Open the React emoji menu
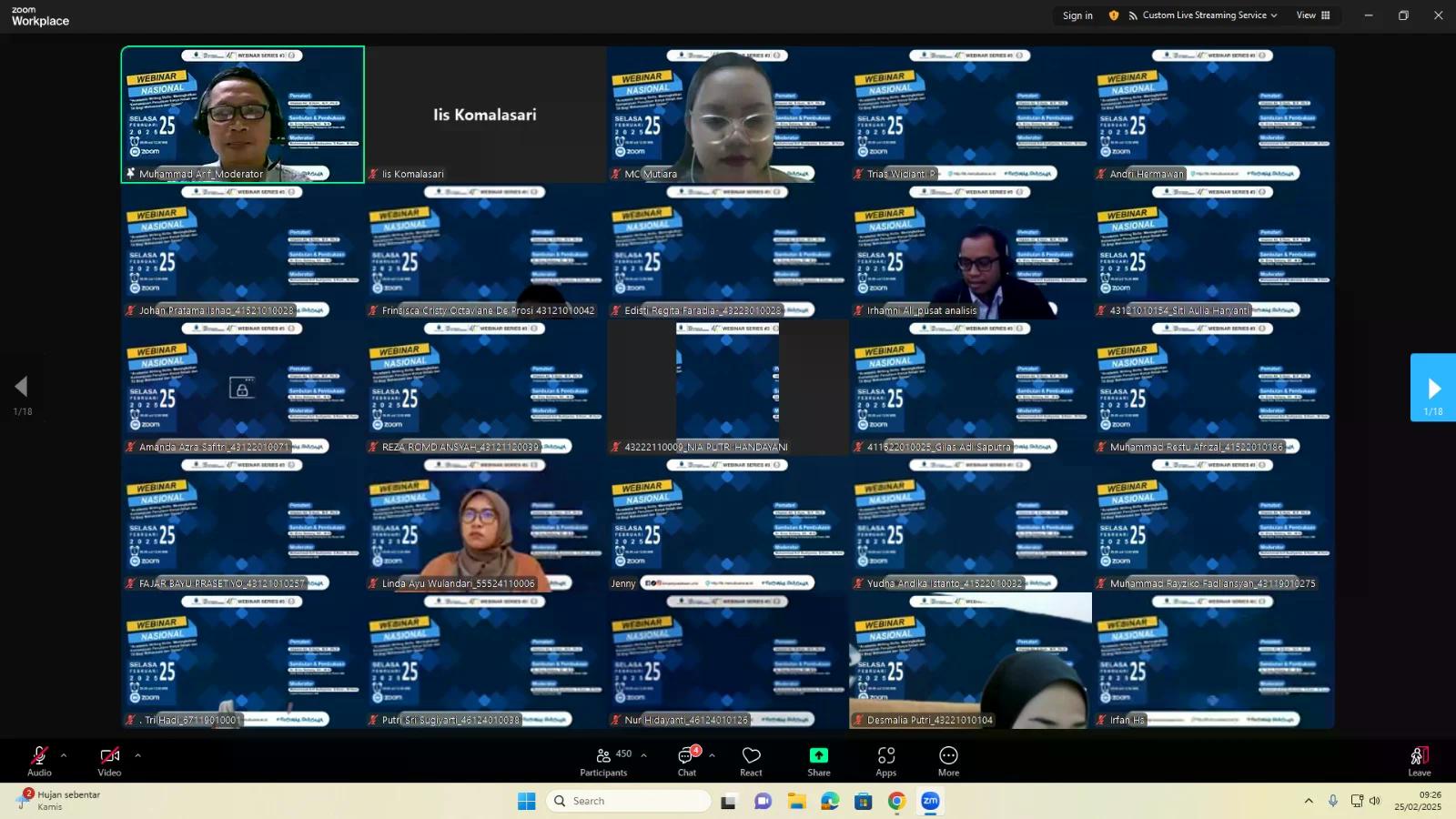The height and width of the screenshot is (819, 1456). pyautogui.click(x=751, y=762)
